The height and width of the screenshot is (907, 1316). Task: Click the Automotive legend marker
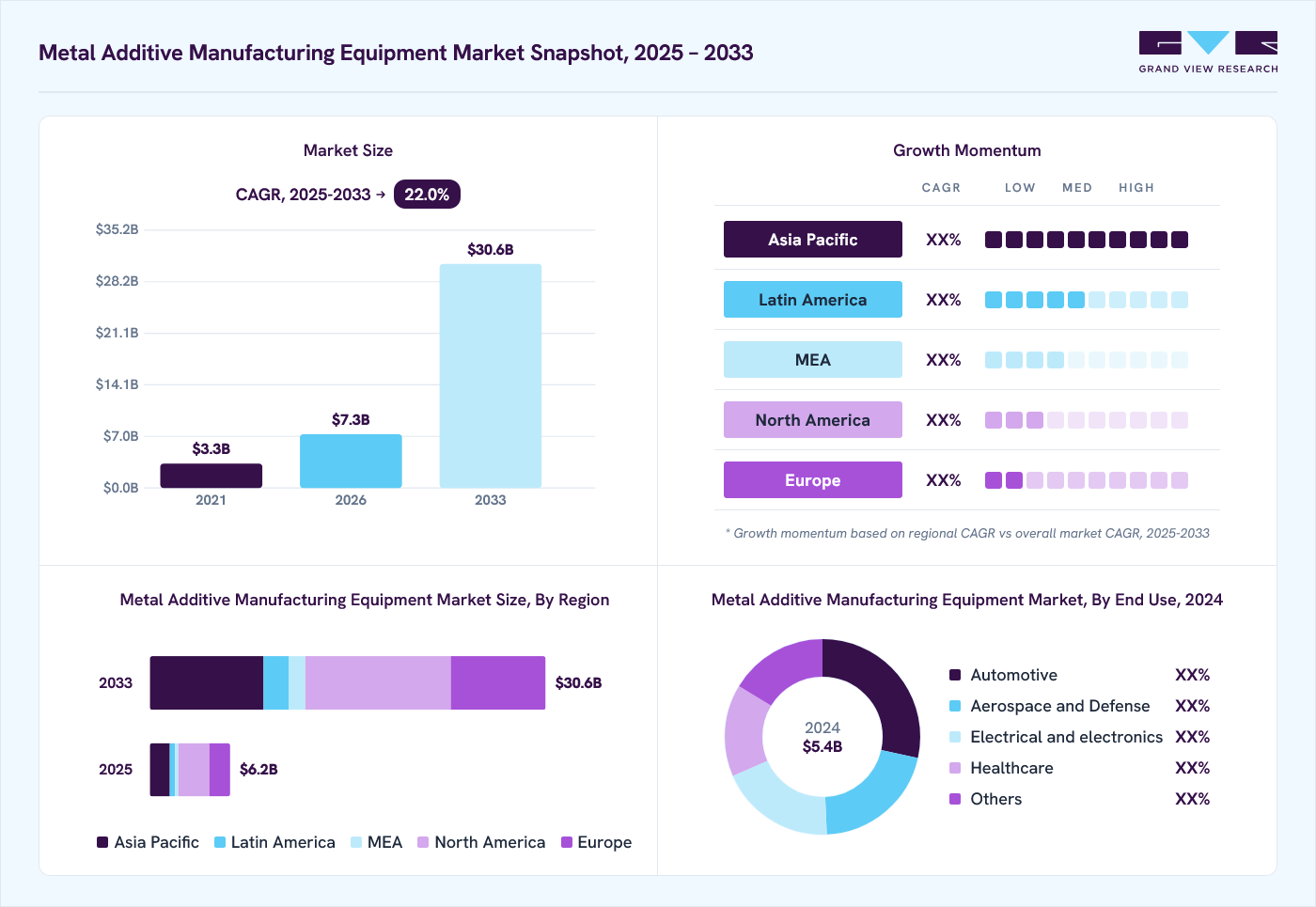(x=955, y=675)
